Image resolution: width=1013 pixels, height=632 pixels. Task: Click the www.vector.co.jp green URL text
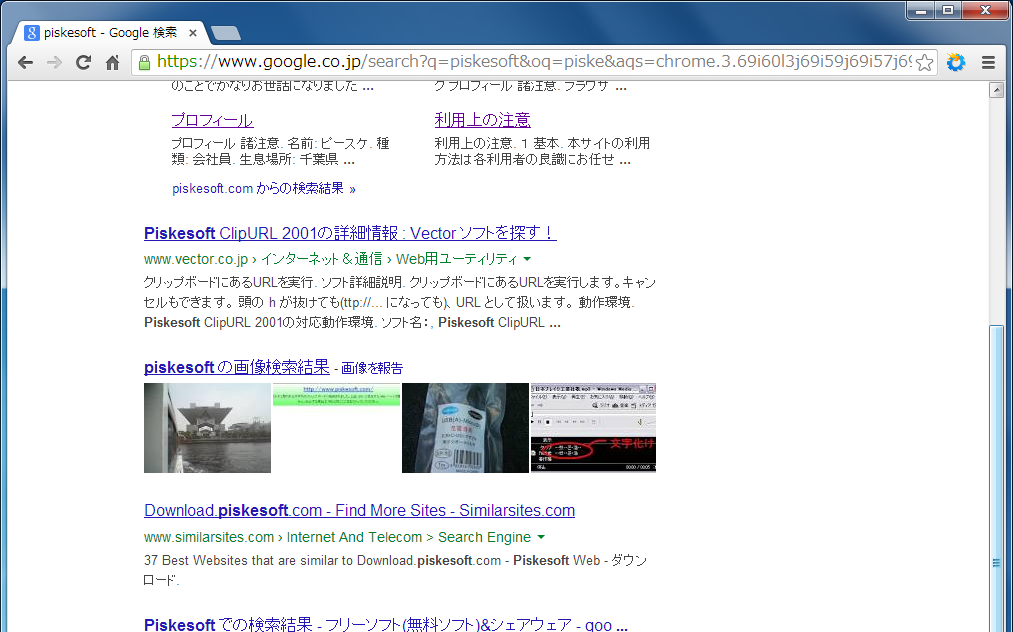(196, 259)
